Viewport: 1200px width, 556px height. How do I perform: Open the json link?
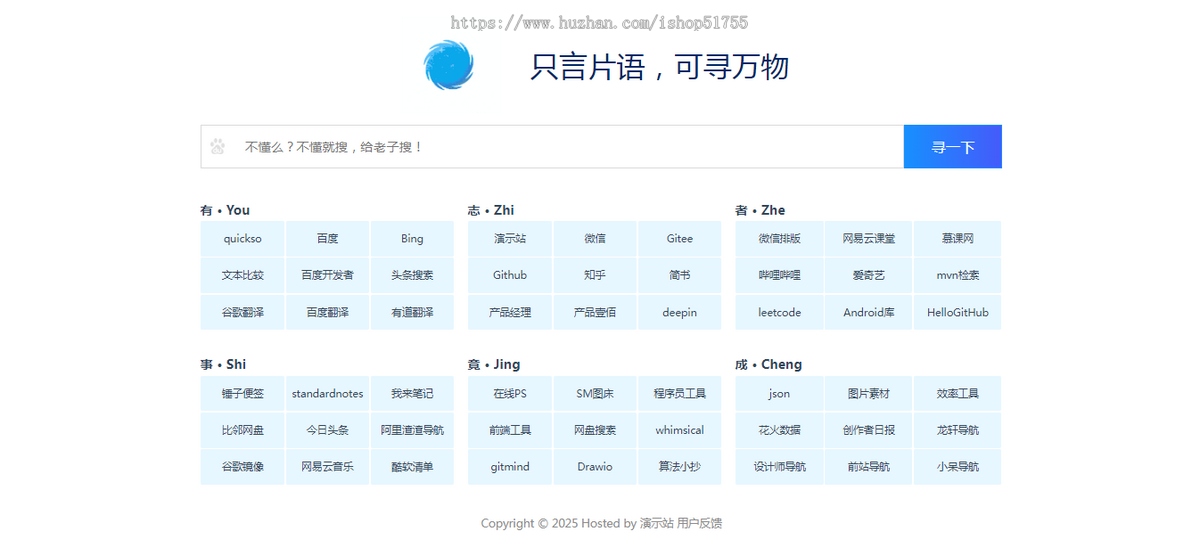coord(780,394)
